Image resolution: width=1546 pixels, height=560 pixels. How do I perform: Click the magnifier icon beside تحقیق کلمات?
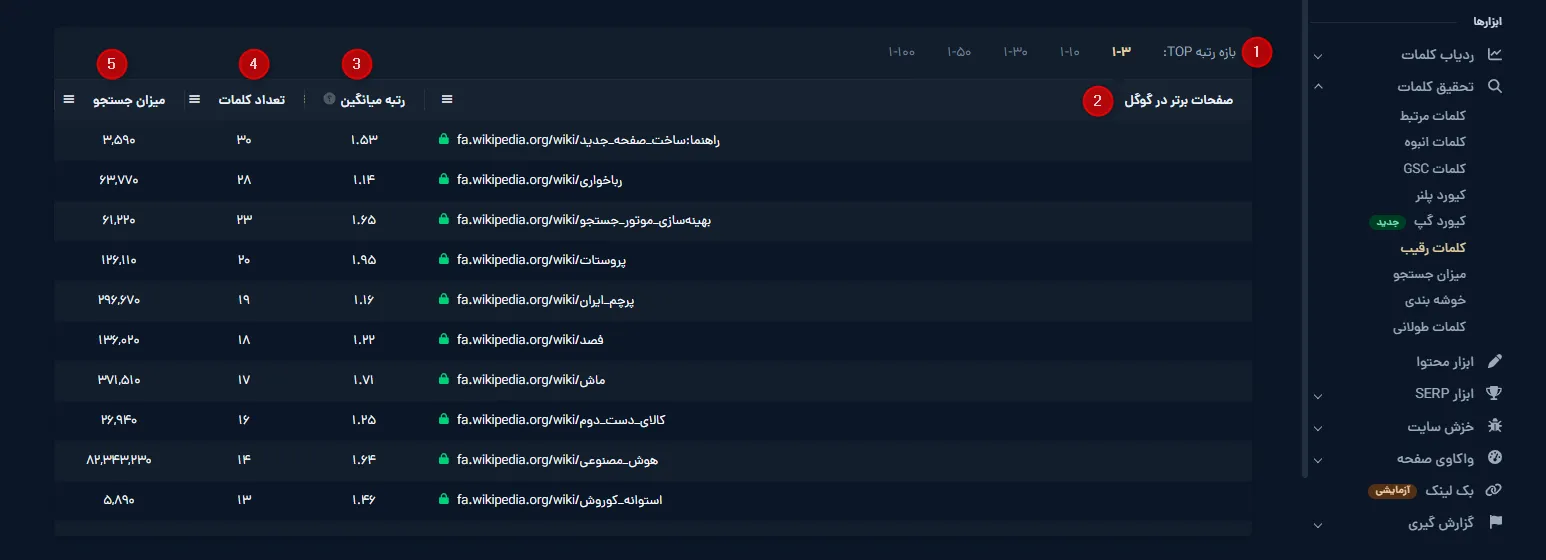coord(1495,87)
